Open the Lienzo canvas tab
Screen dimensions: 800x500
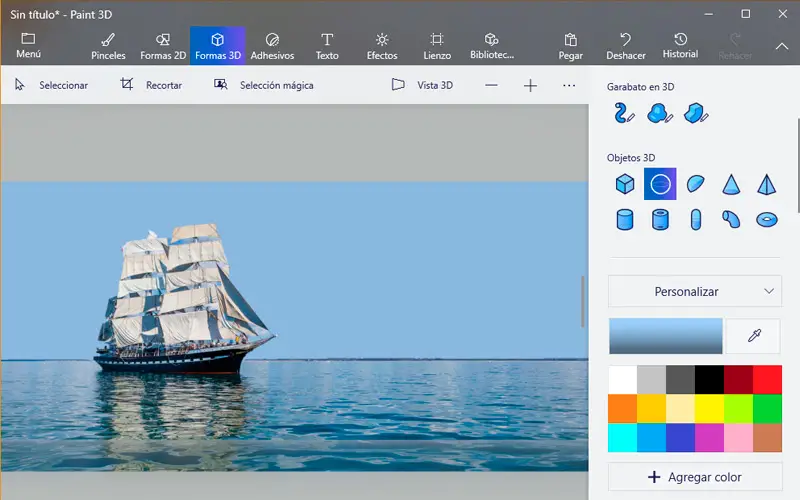tap(437, 46)
